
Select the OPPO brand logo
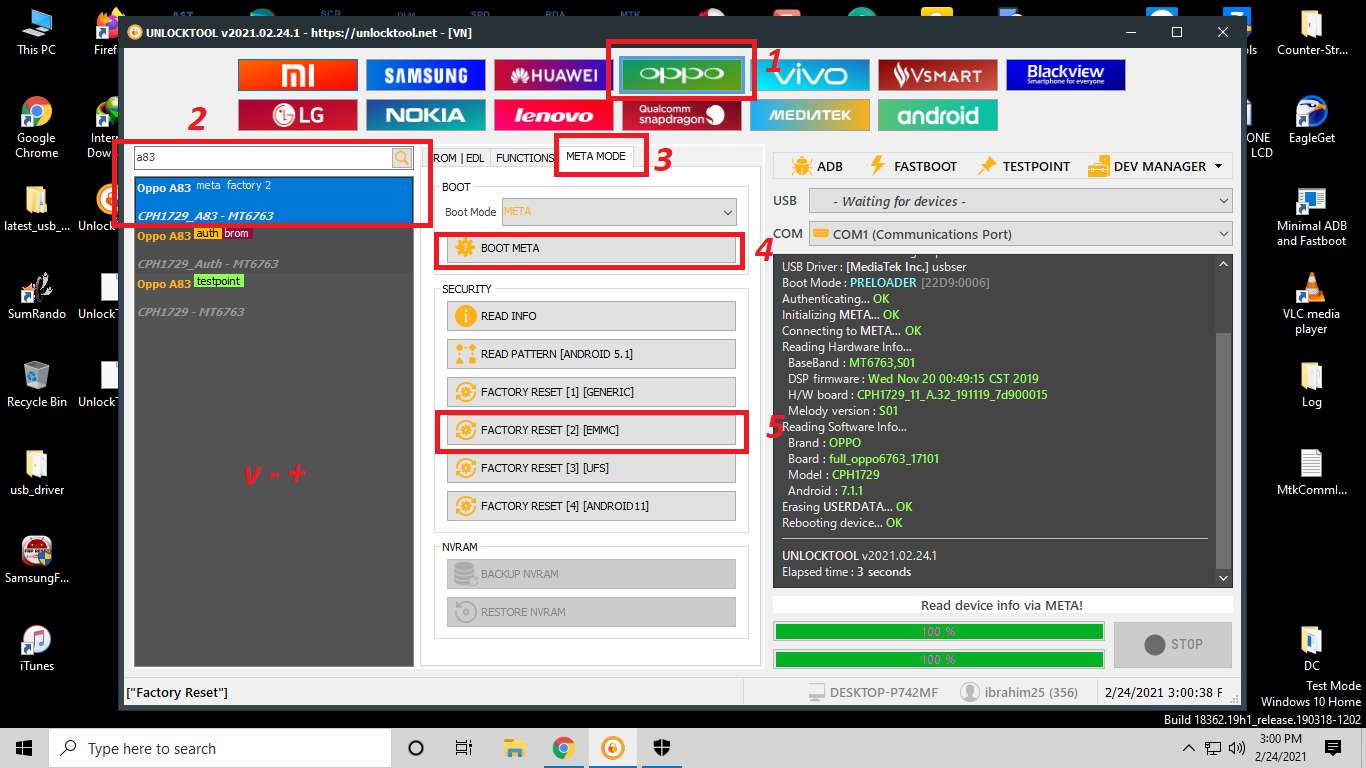[682, 75]
